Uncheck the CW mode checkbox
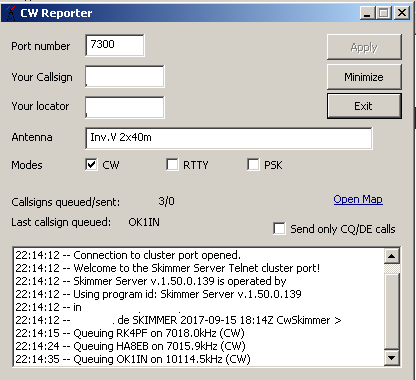Screen dimensions: 416x380 click(x=91, y=165)
